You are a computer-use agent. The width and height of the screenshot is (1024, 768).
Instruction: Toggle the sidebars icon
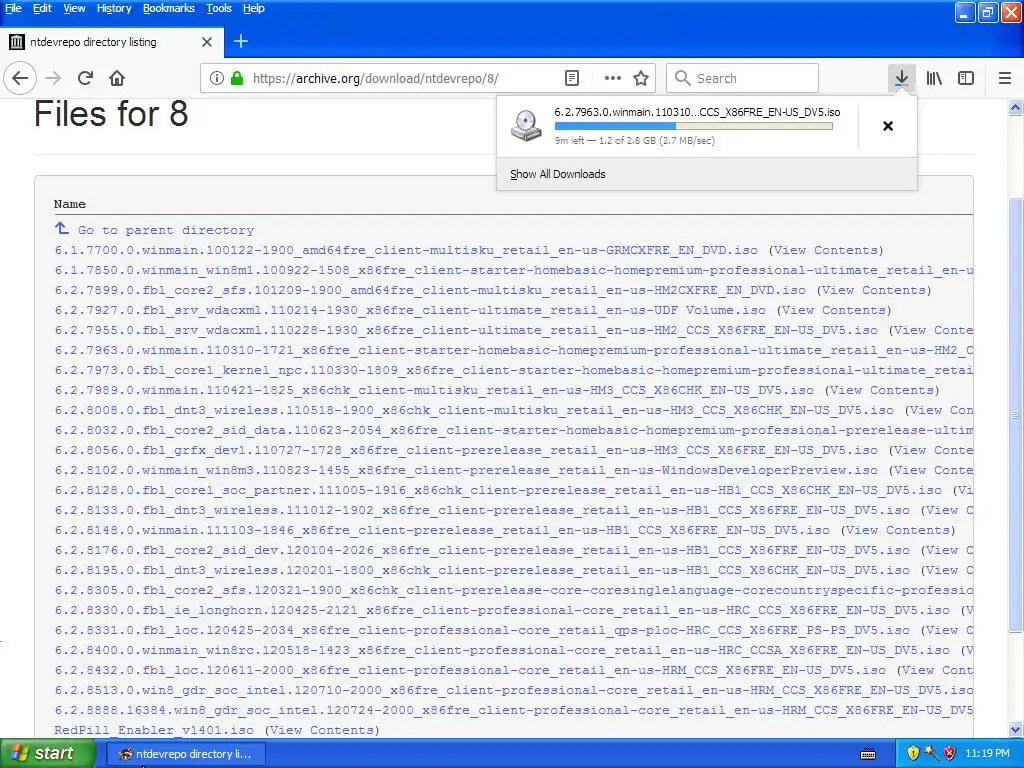[966, 78]
